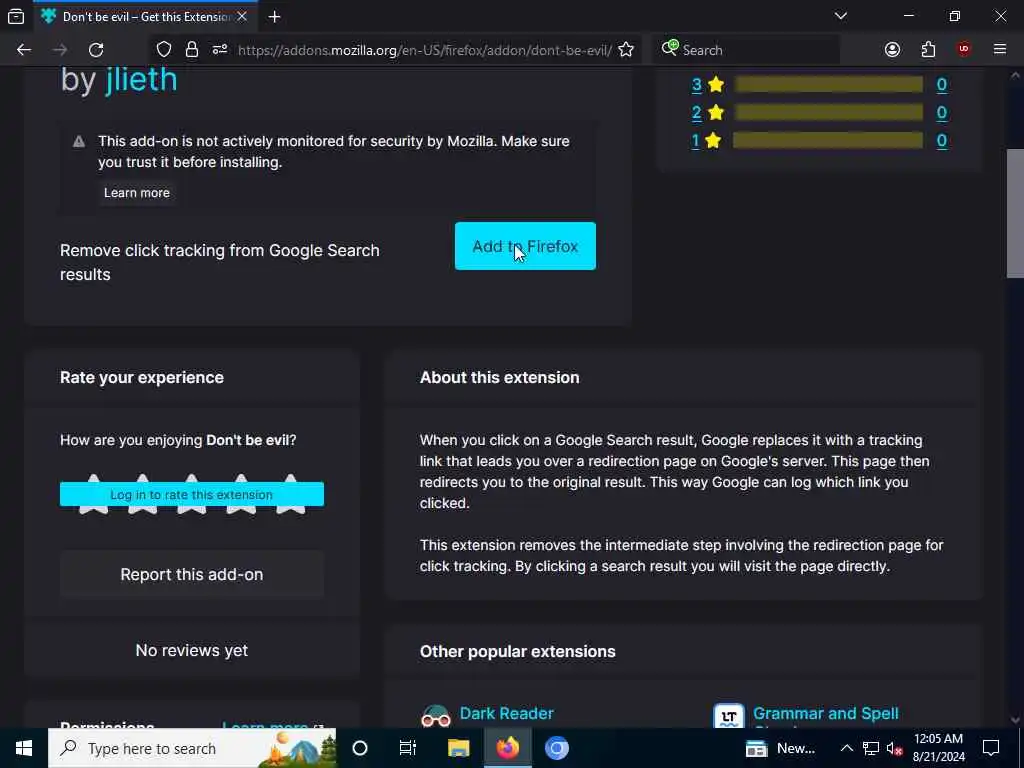Open the News widget on taskbar
This screenshot has width=1024, height=768.
[780, 748]
